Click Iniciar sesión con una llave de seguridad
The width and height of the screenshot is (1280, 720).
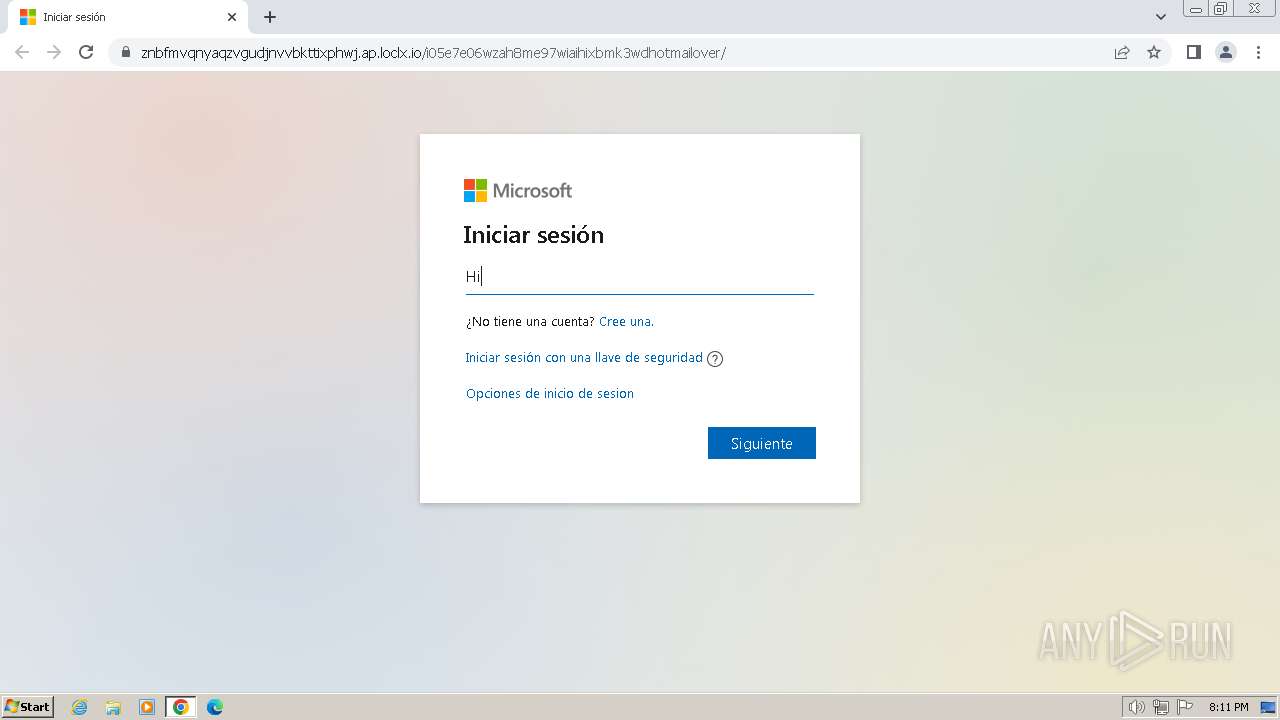pyautogui.click(x=584, y=358)
